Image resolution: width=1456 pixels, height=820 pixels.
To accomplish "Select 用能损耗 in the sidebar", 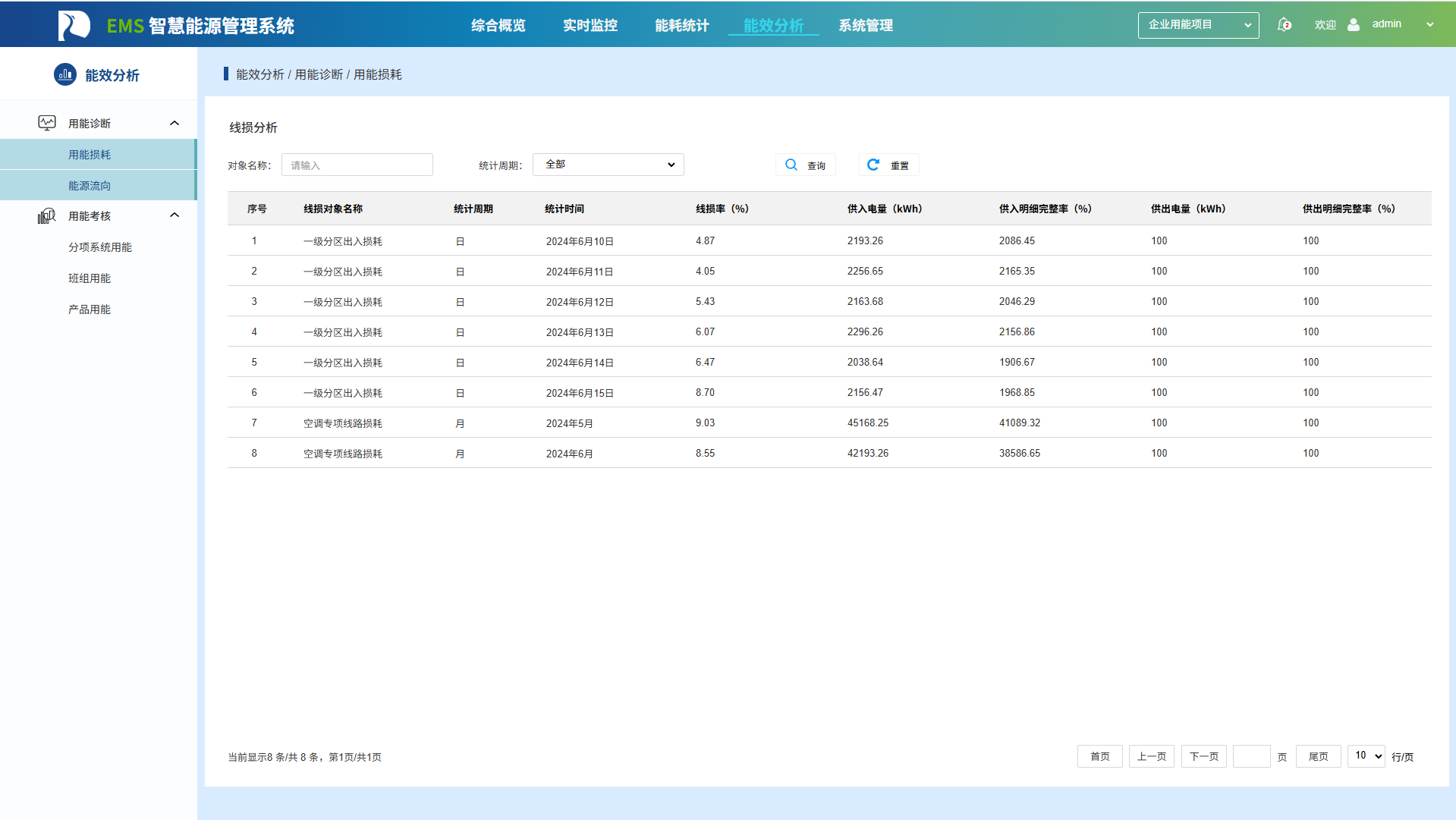I will tap(98, 154).
